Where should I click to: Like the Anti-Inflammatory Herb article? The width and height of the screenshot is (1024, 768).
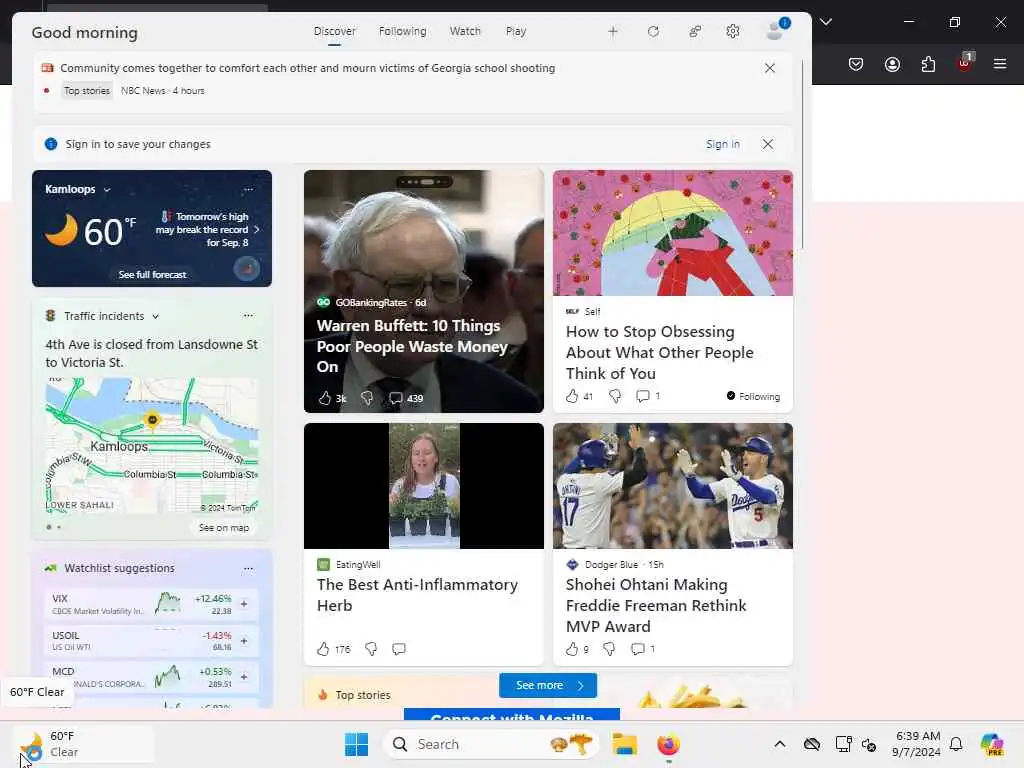(x=323, y=648)
